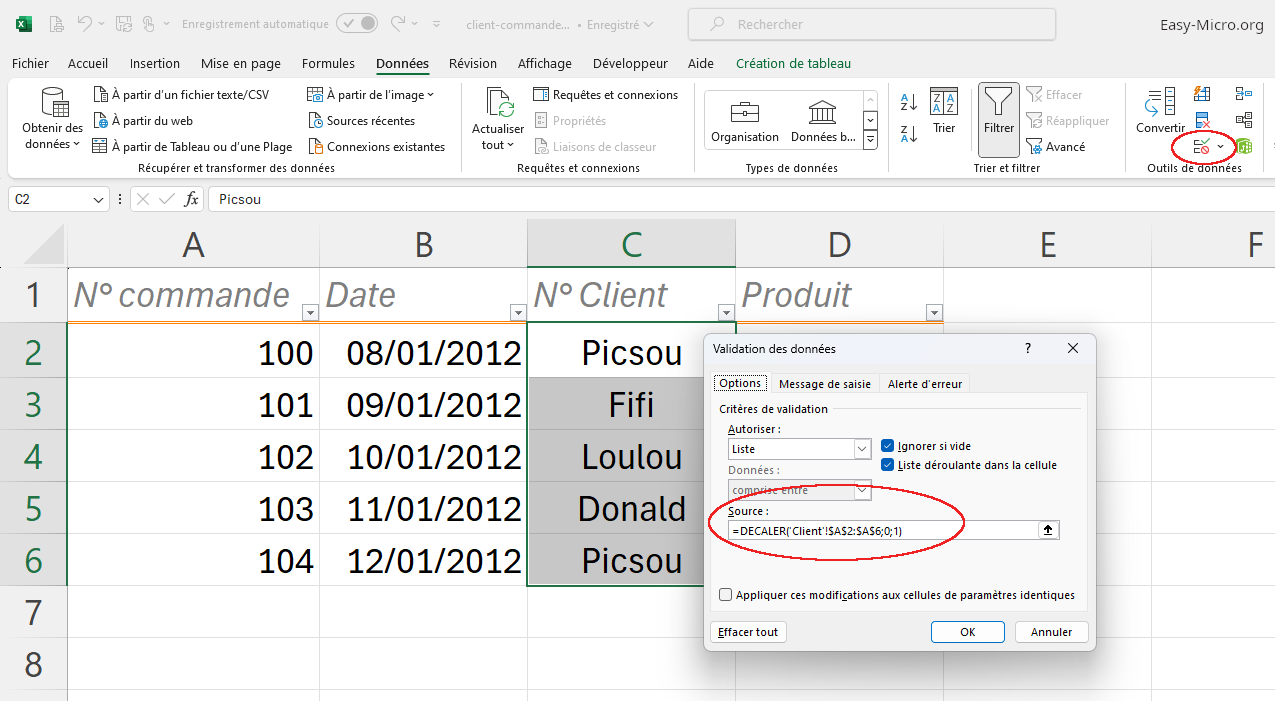Open filter dropdown on N° Client header

[726, 312]
